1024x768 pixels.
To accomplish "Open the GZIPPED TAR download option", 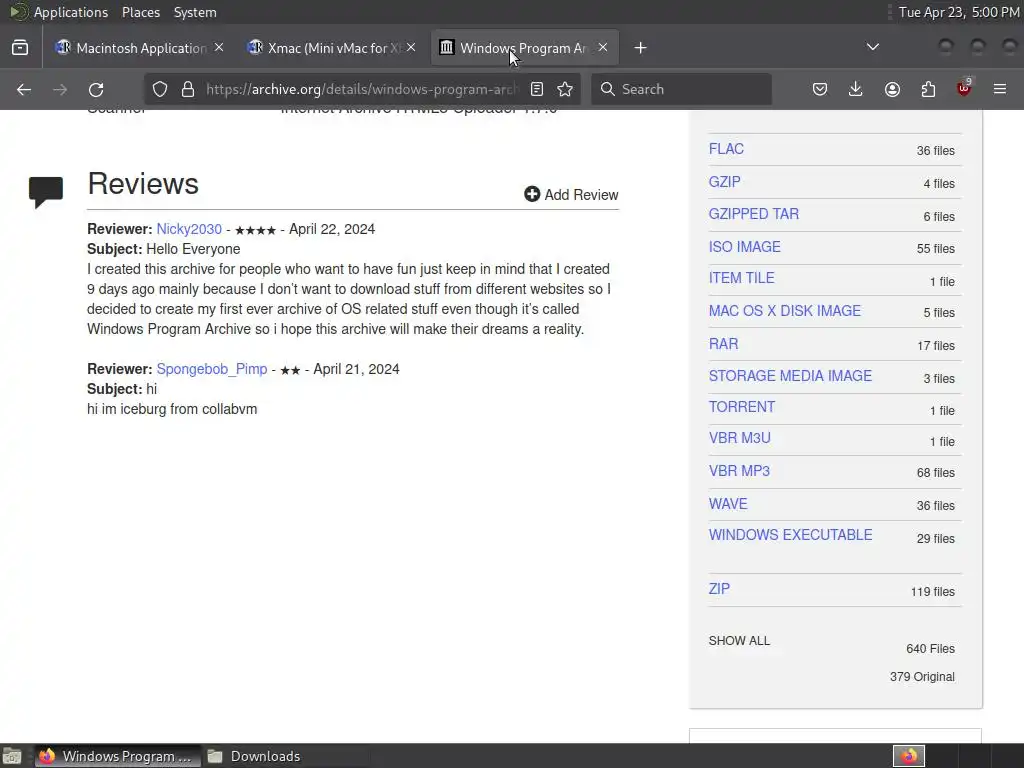I will 754,214.
